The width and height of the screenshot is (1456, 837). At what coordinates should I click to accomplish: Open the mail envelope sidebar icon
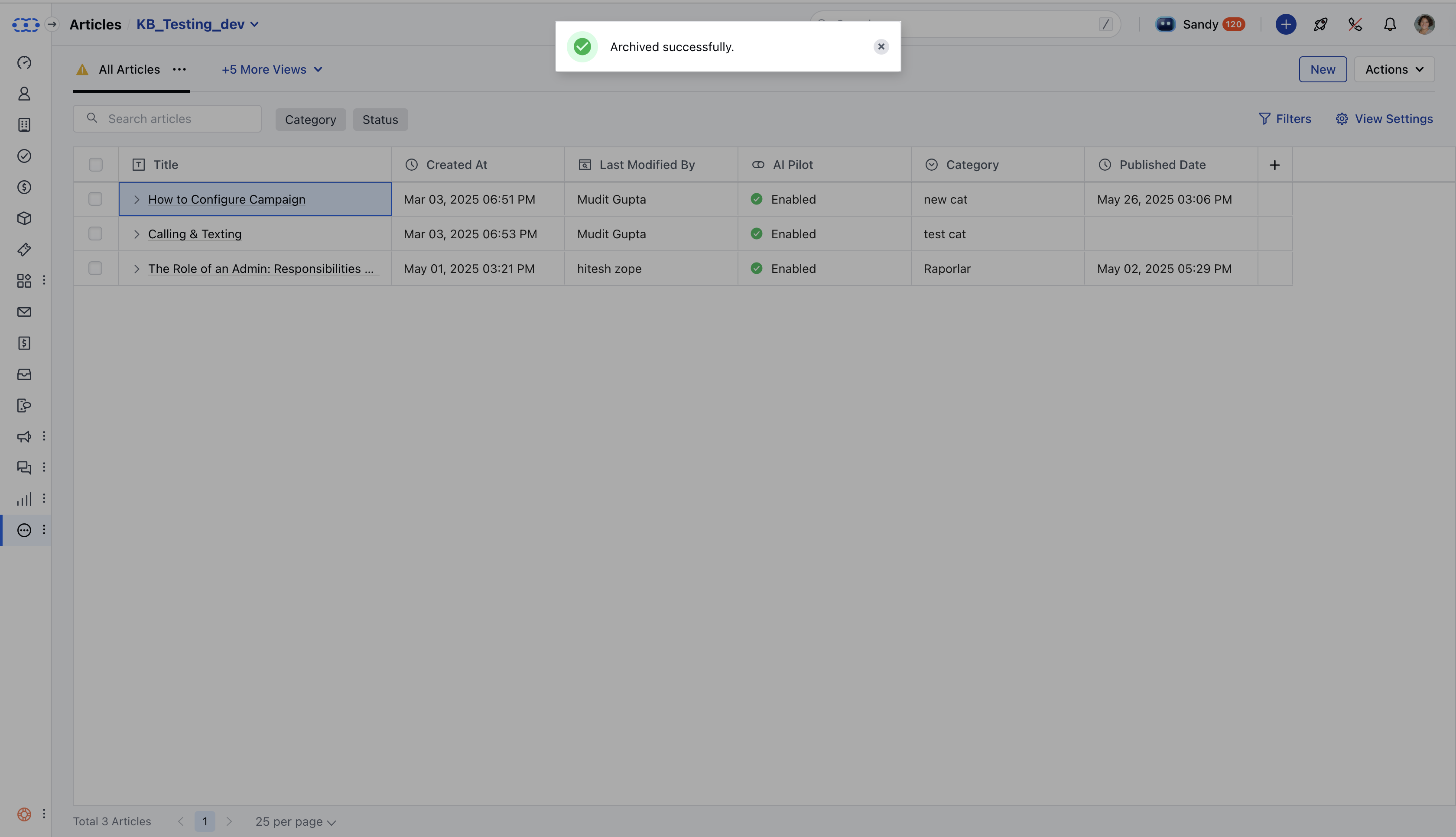[24, 312]
